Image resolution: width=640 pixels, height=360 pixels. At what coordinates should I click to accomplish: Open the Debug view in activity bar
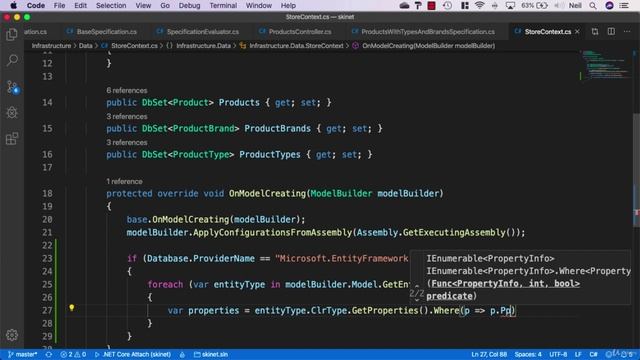coord(12,113)
